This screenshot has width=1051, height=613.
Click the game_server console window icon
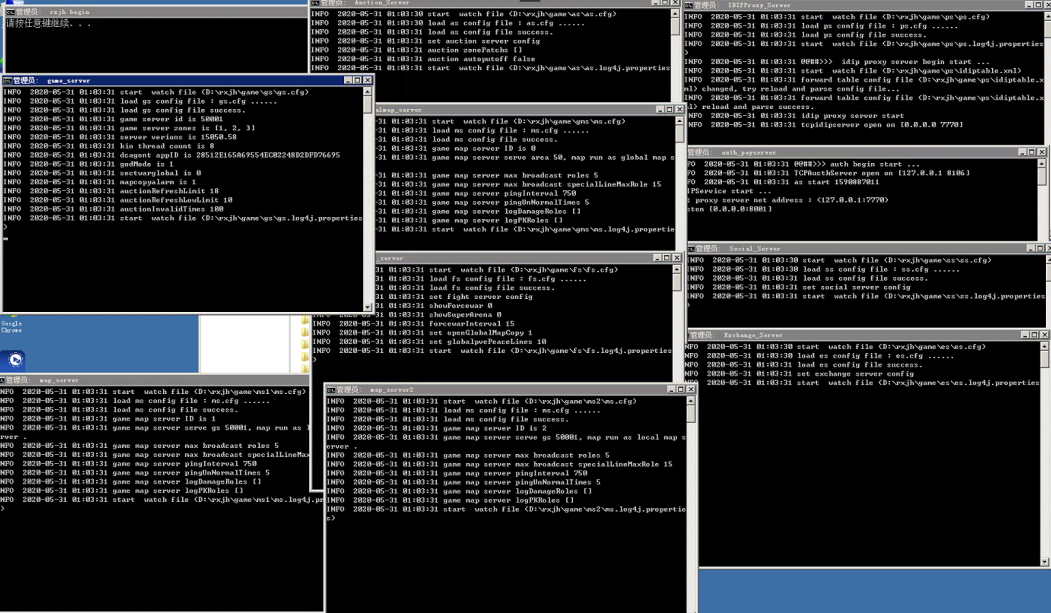coord(7,80)
